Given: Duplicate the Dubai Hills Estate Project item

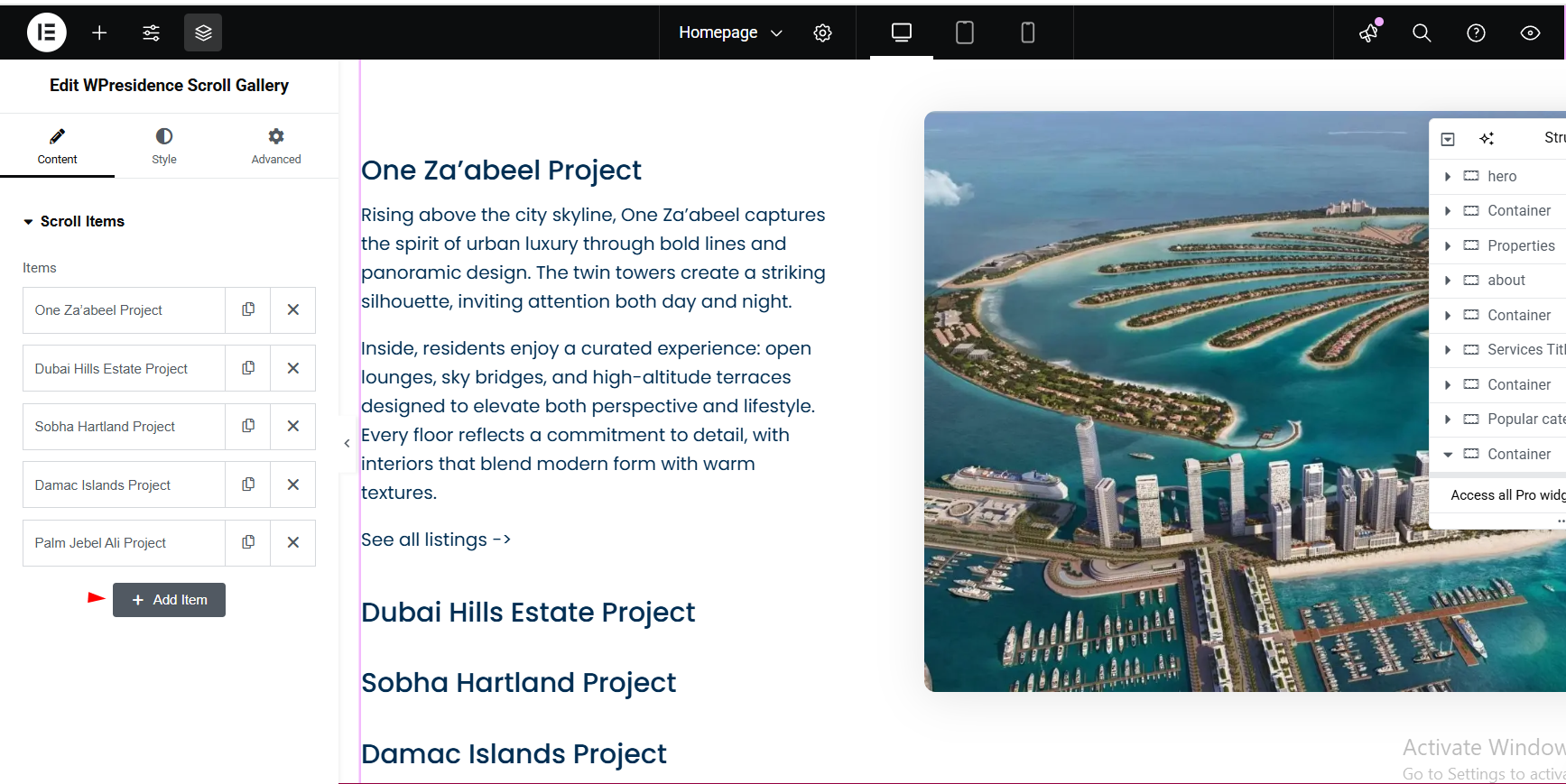Looking at the screenshot, I should click(x=248, y=368).
